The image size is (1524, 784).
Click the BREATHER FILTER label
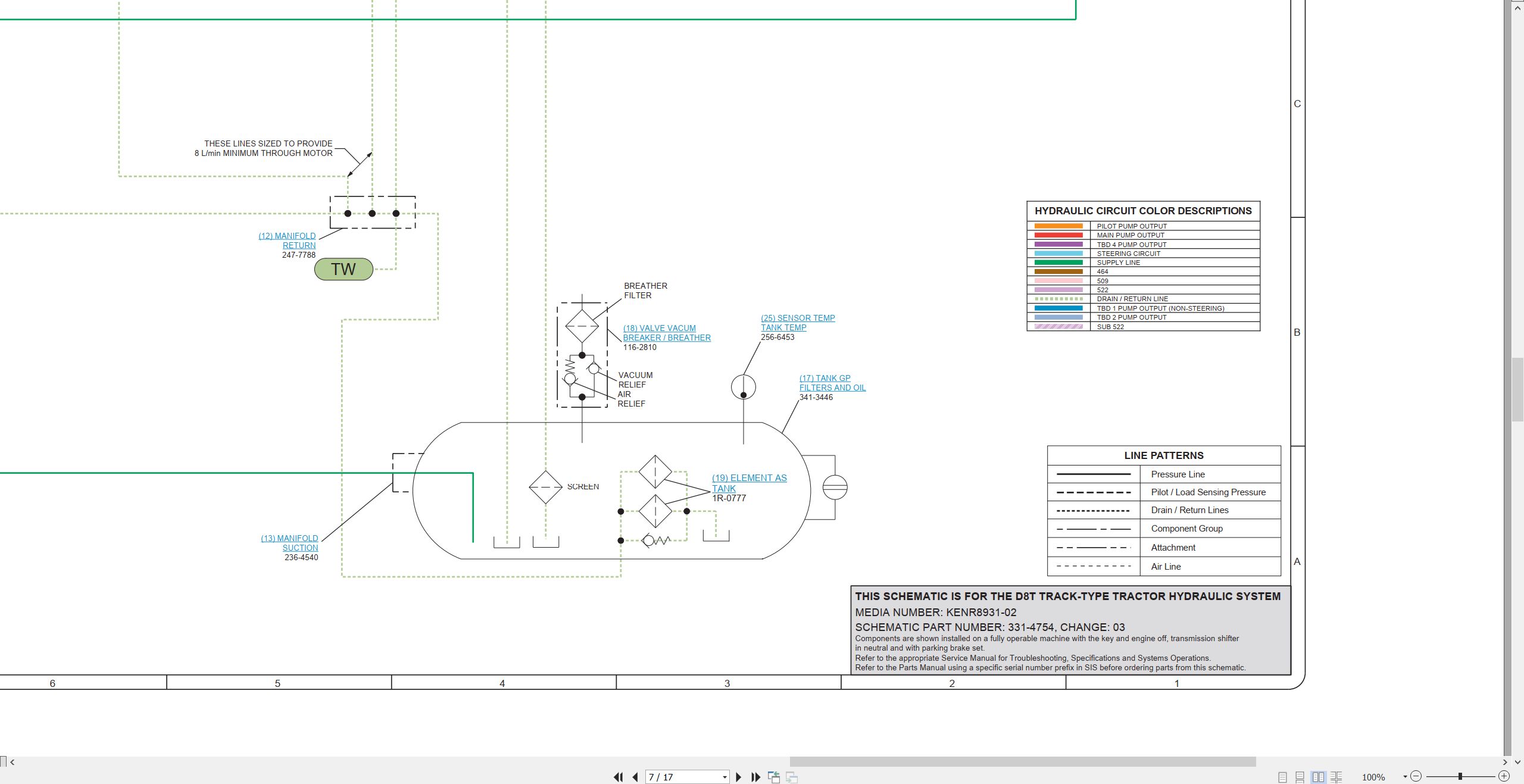pyautogui.click(x=645, y=291)
